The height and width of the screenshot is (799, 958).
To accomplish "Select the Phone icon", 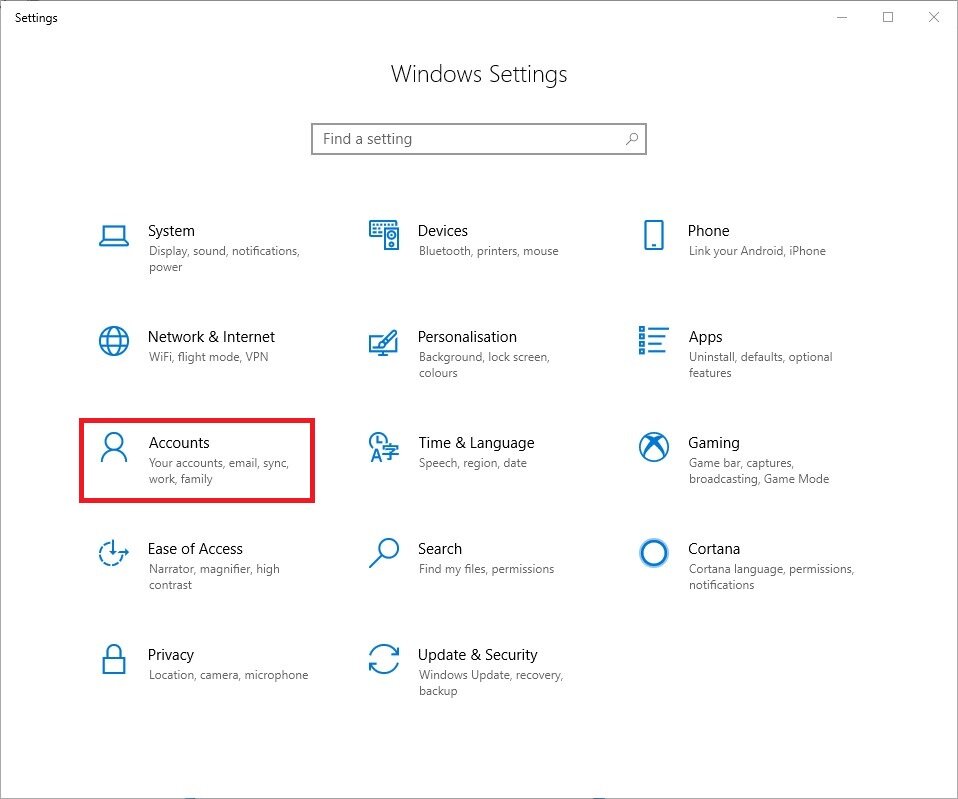I will coord(654,235).
